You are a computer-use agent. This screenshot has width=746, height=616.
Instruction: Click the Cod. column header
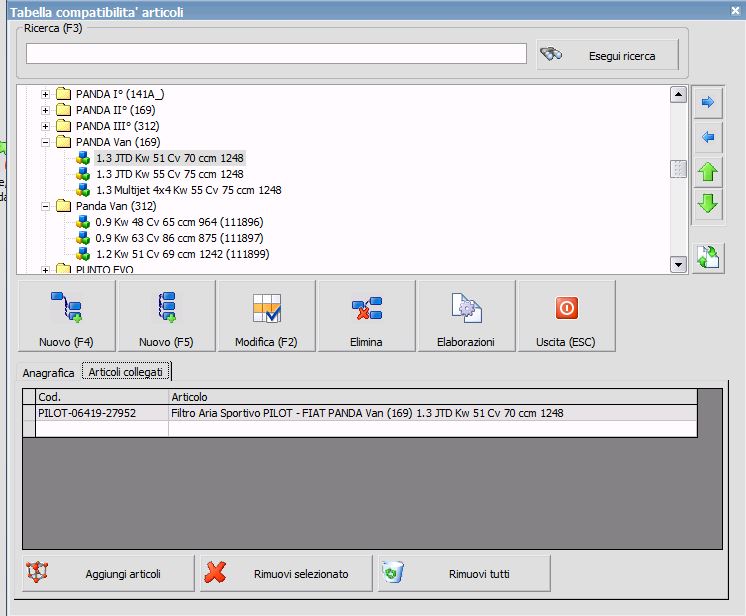point(101,397)
